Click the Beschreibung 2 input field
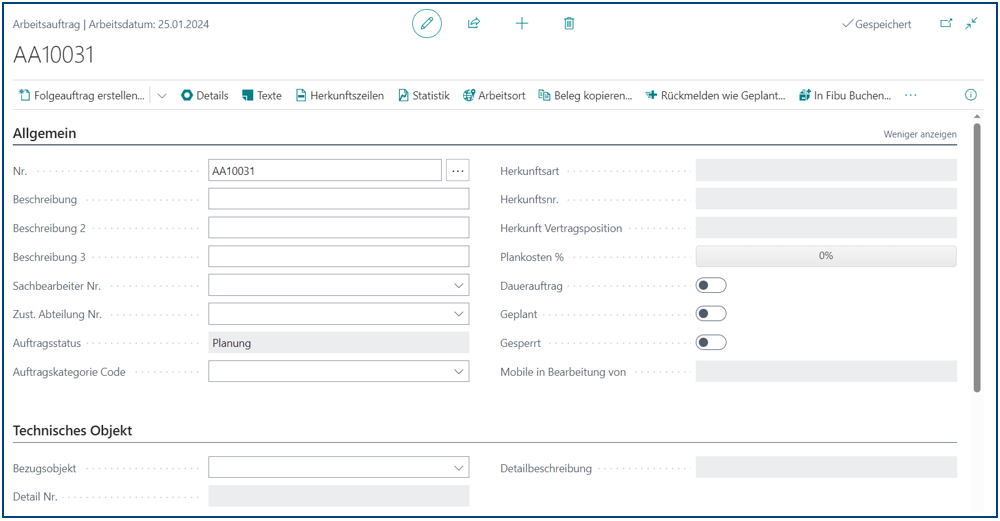1000x521 pixels. 339,228
